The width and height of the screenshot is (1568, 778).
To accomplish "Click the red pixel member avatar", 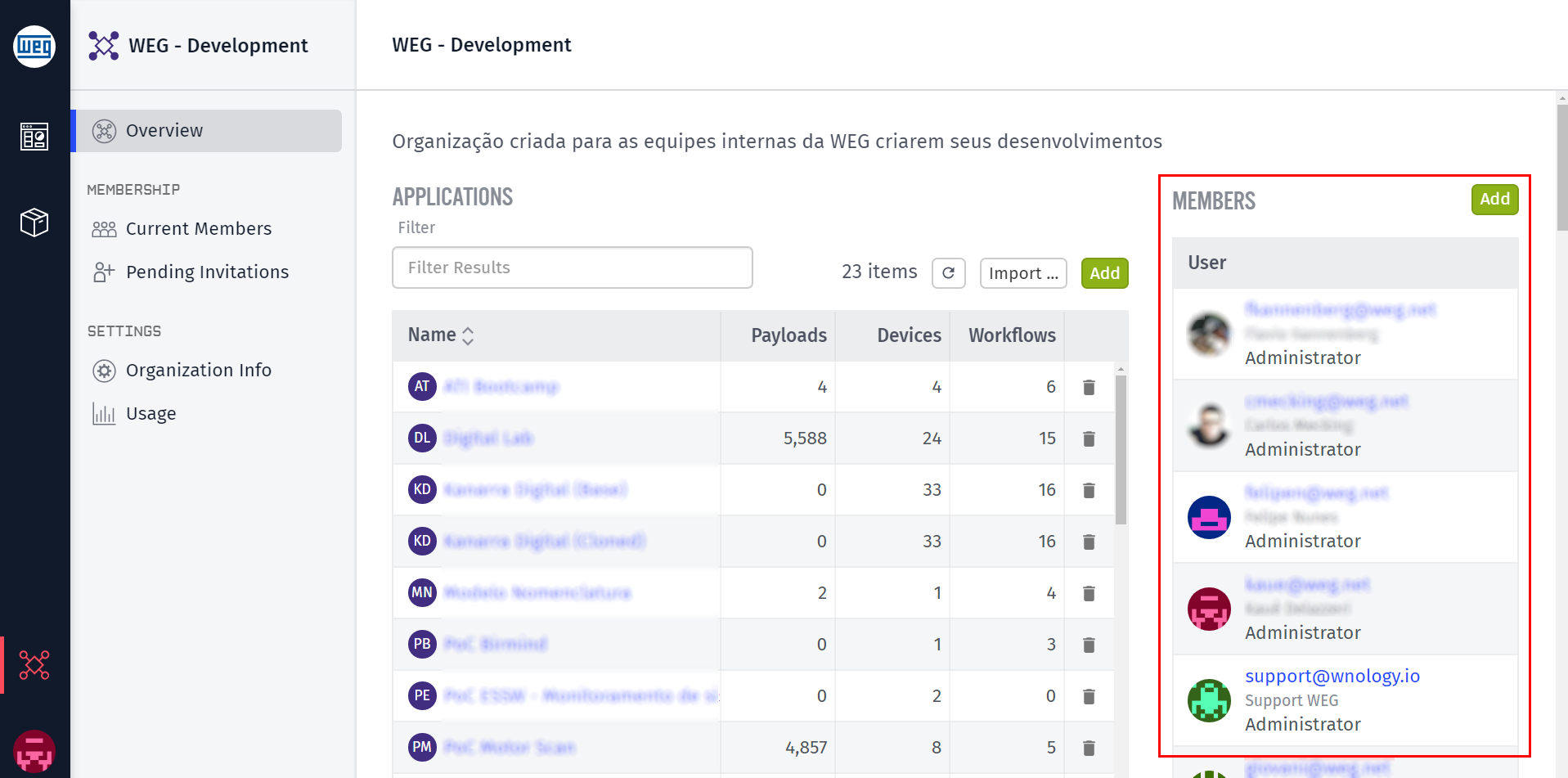I will tap(1209, 609).
